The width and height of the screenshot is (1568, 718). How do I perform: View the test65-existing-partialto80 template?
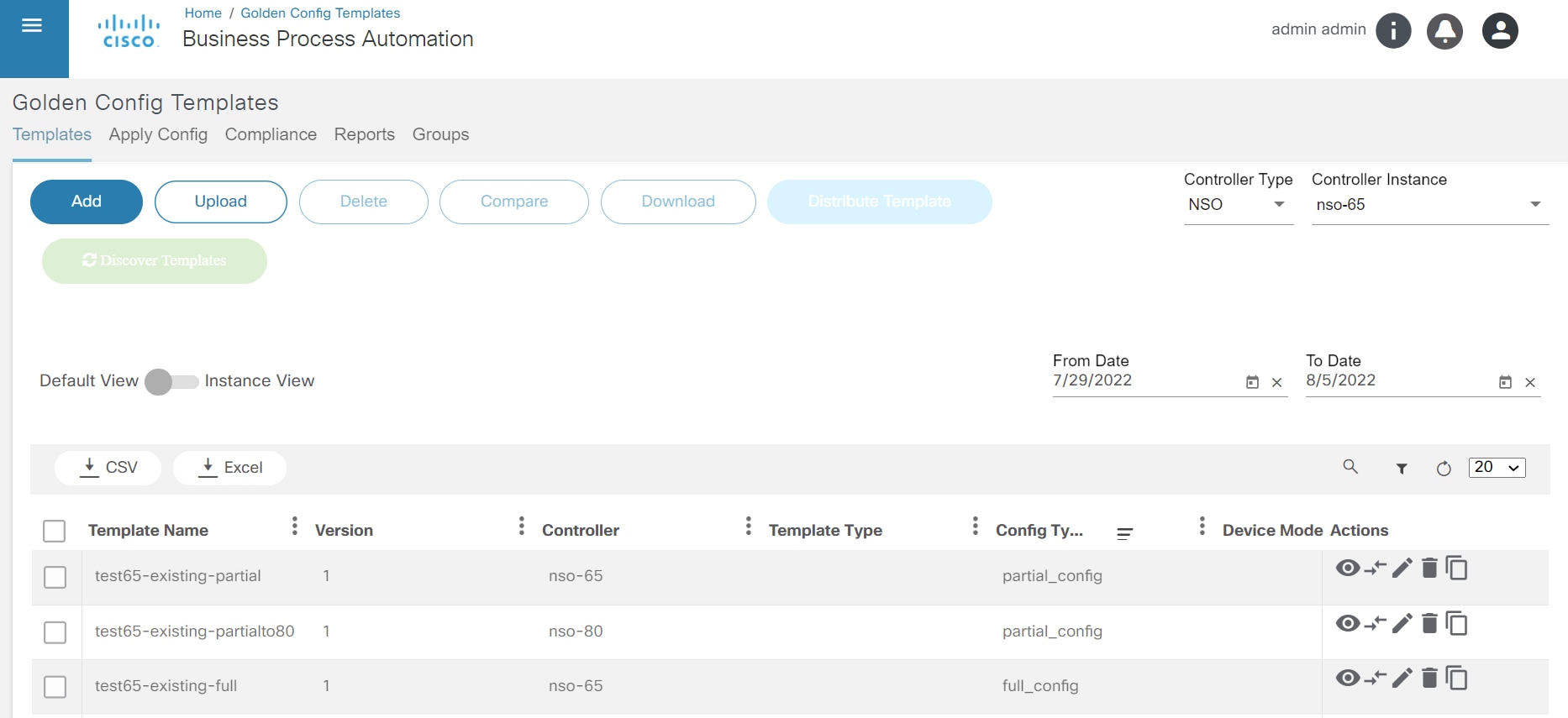point(1348,624)
